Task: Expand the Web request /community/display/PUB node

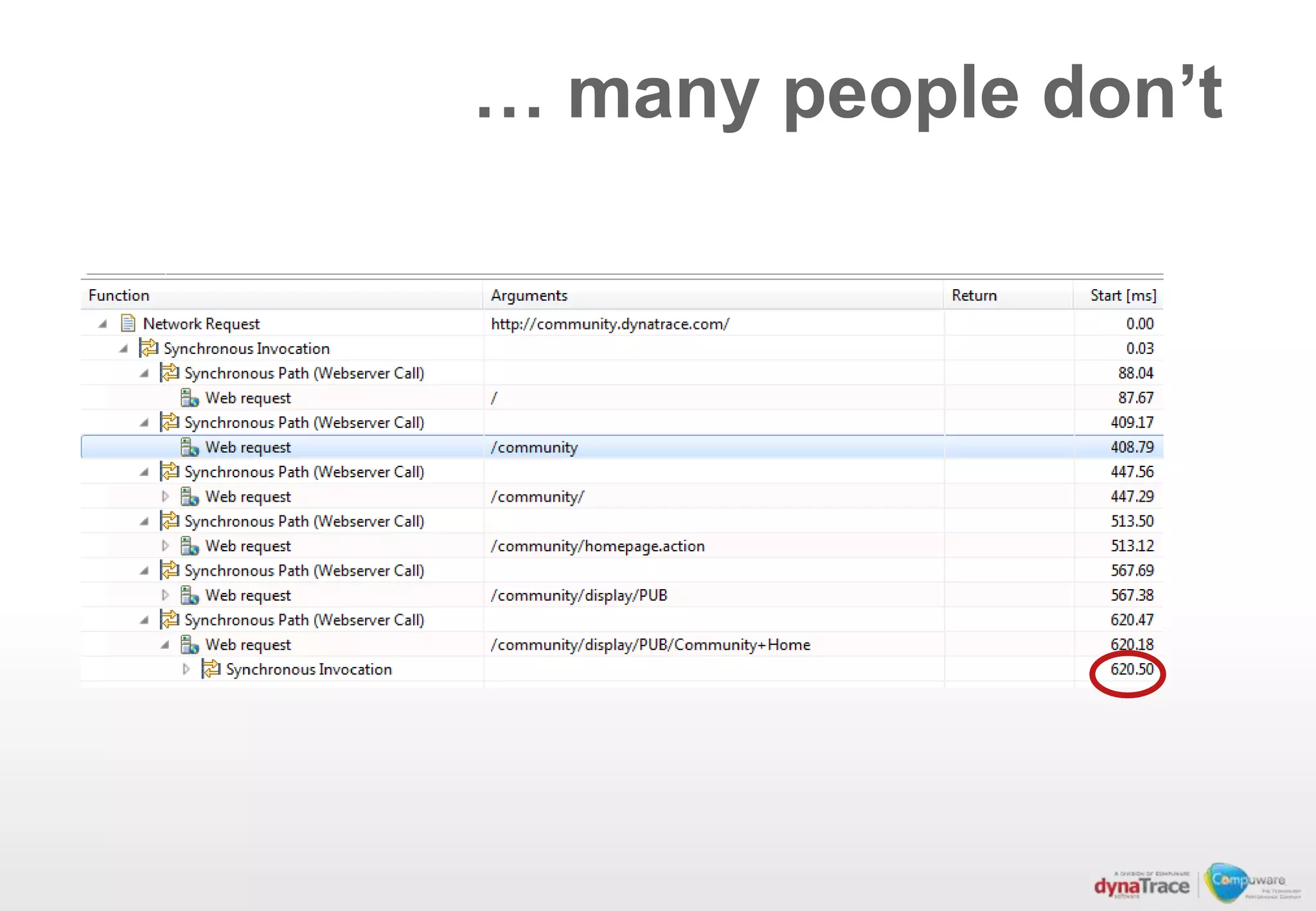Action: point(165,595)
